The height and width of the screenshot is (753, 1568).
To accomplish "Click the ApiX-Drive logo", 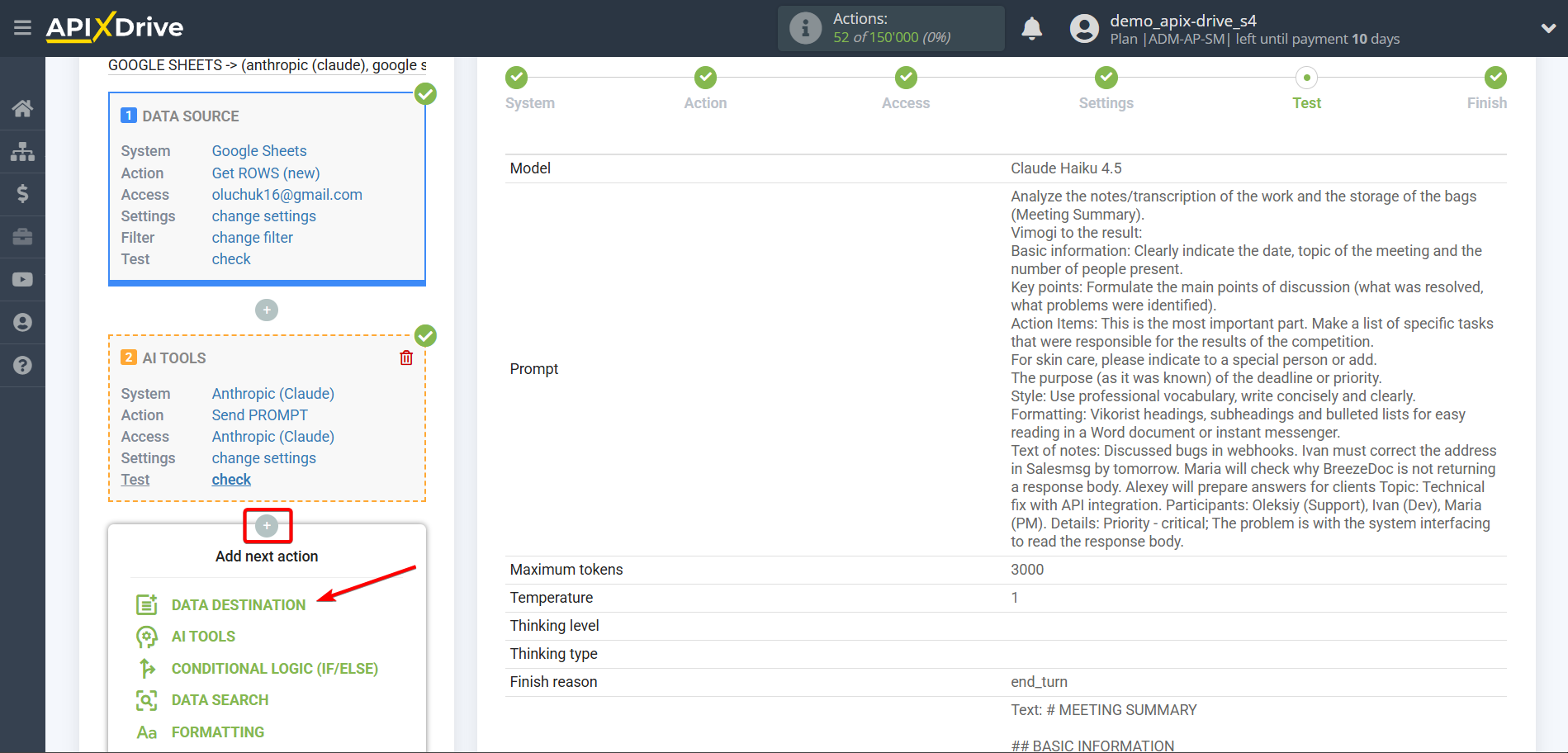I will point(115,27).
